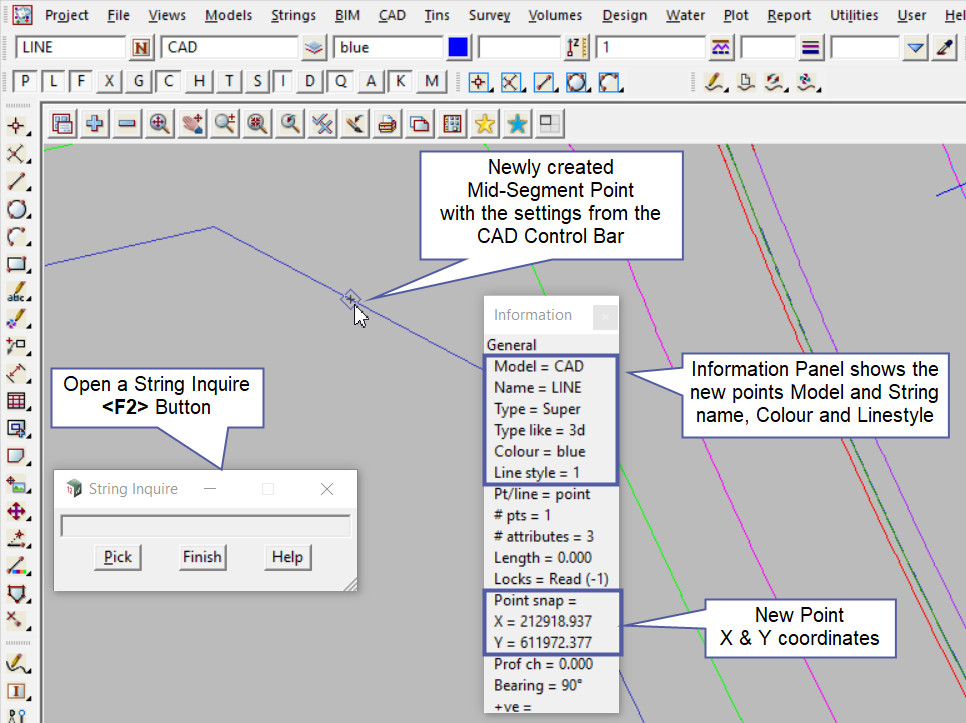Open the Survey menu
The image size is (966, 723).
489,15
